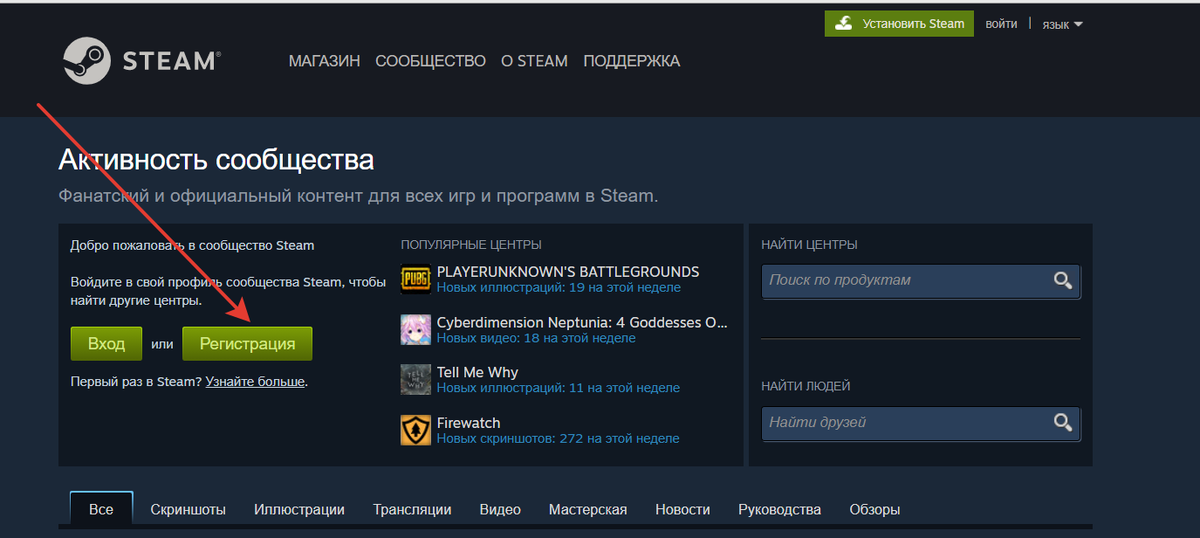Image resolution: width=1200 pixels, height=538 pixels.
Task: Open the ПОДДЕРЖКА page
Action: coord(631,61)
